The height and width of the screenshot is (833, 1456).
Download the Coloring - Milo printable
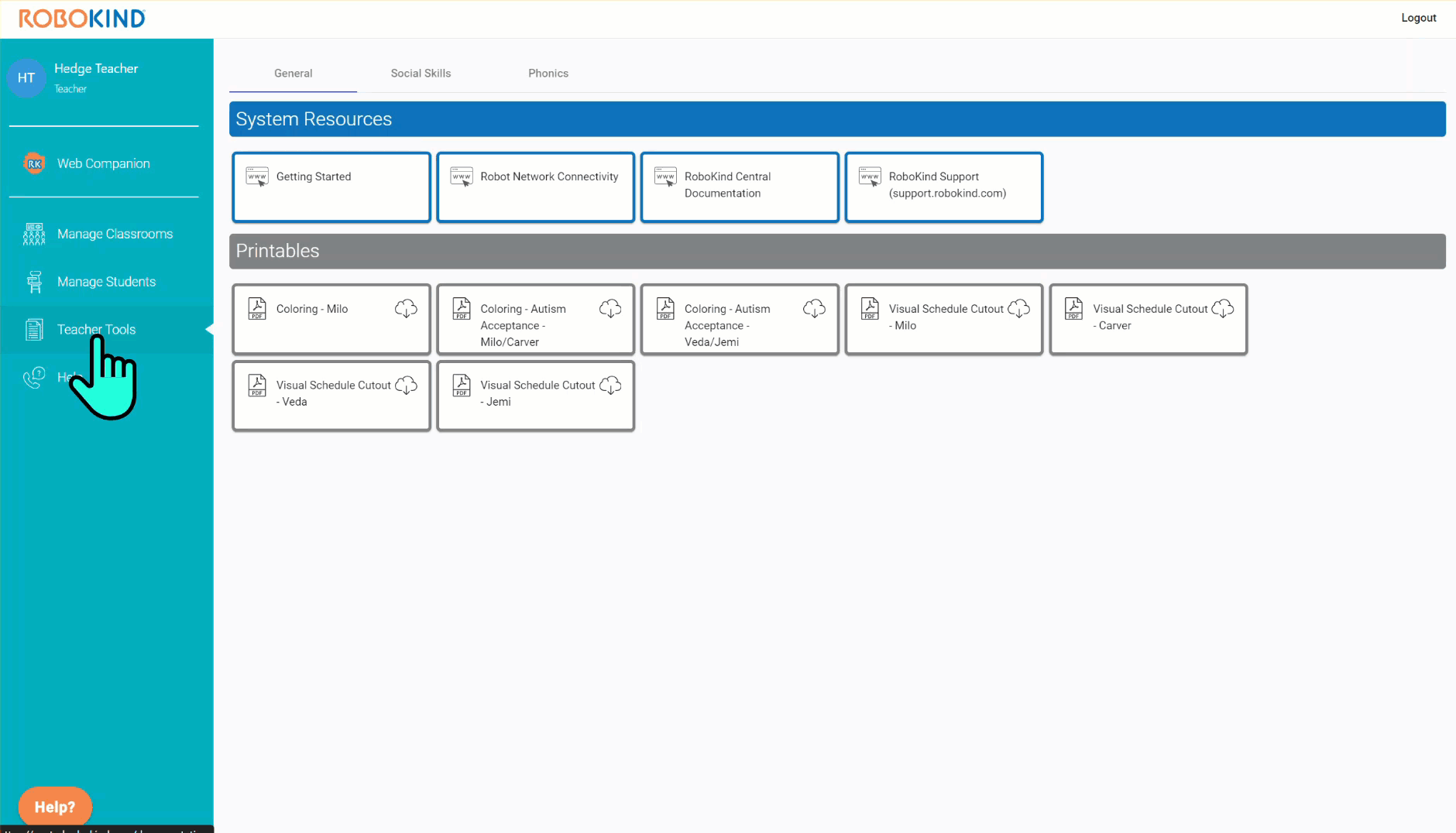[406, 309]
